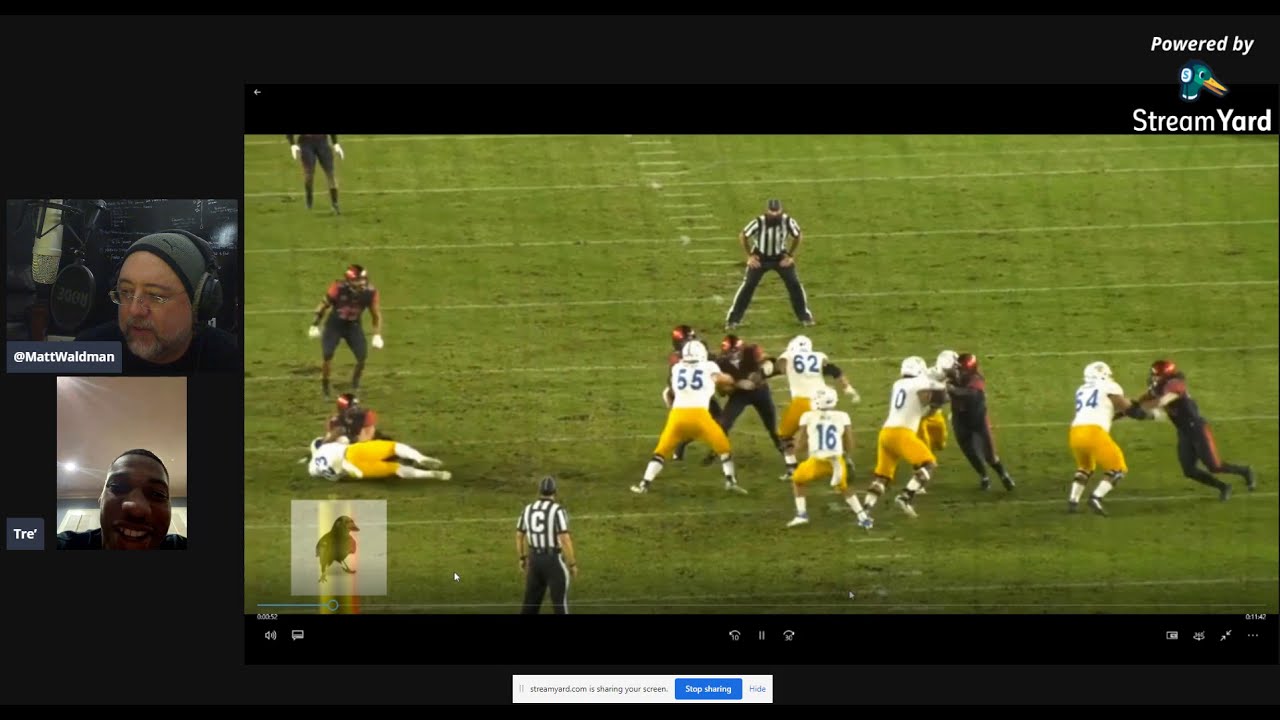
Task: Open the subtitles and captions menu
Action: point(297,635)
